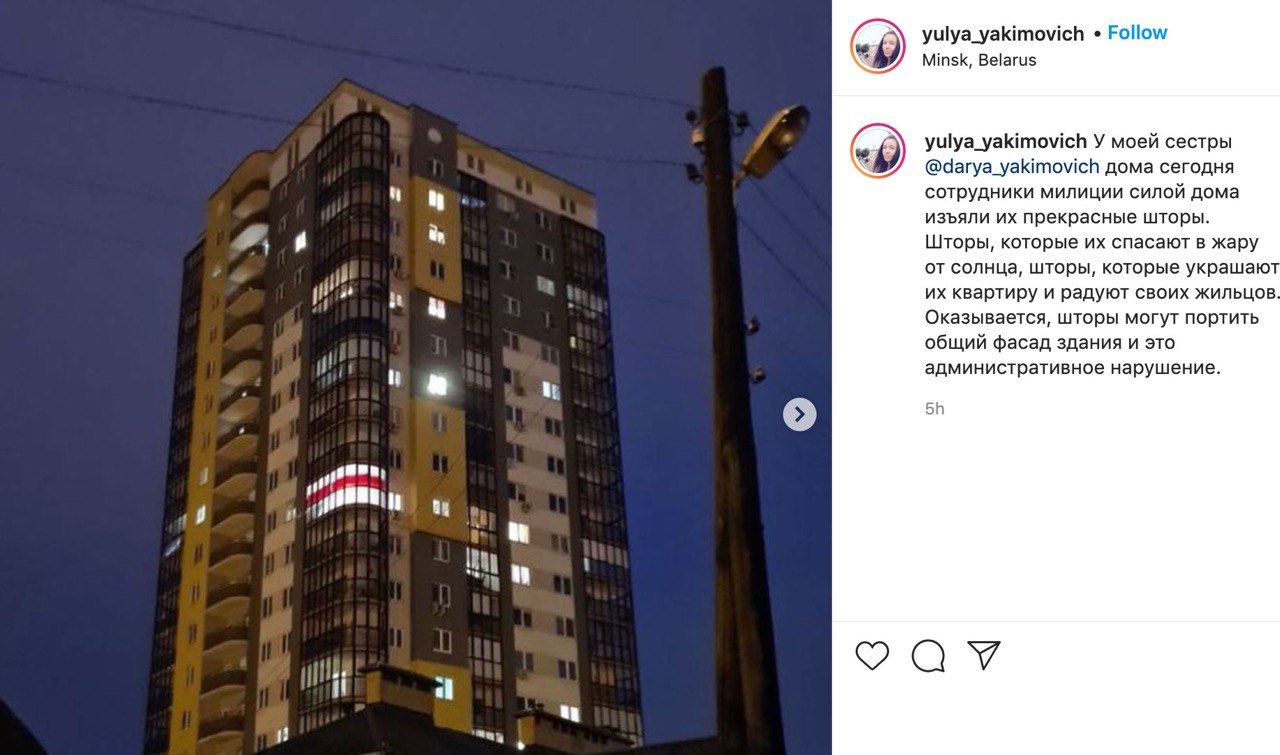Click the street lamp head in the photo
This screenshot has height=755, width=1280.
[773, 141]
